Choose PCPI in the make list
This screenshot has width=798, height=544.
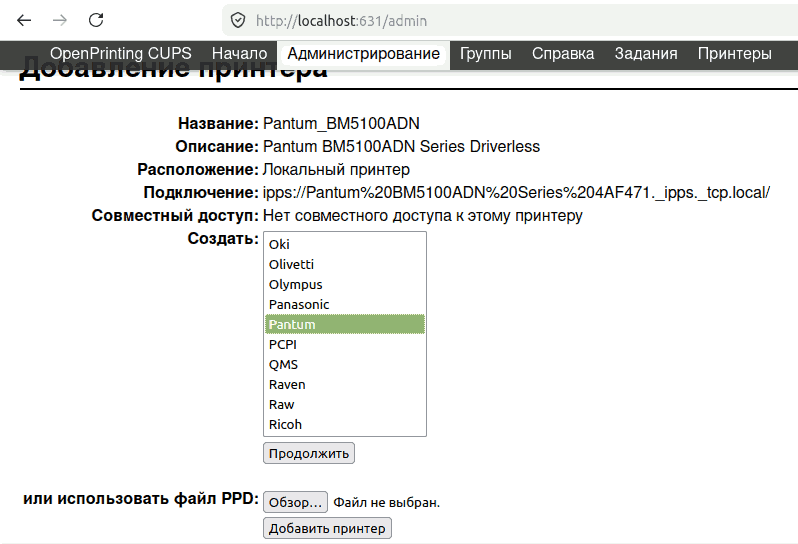(345, 345)
